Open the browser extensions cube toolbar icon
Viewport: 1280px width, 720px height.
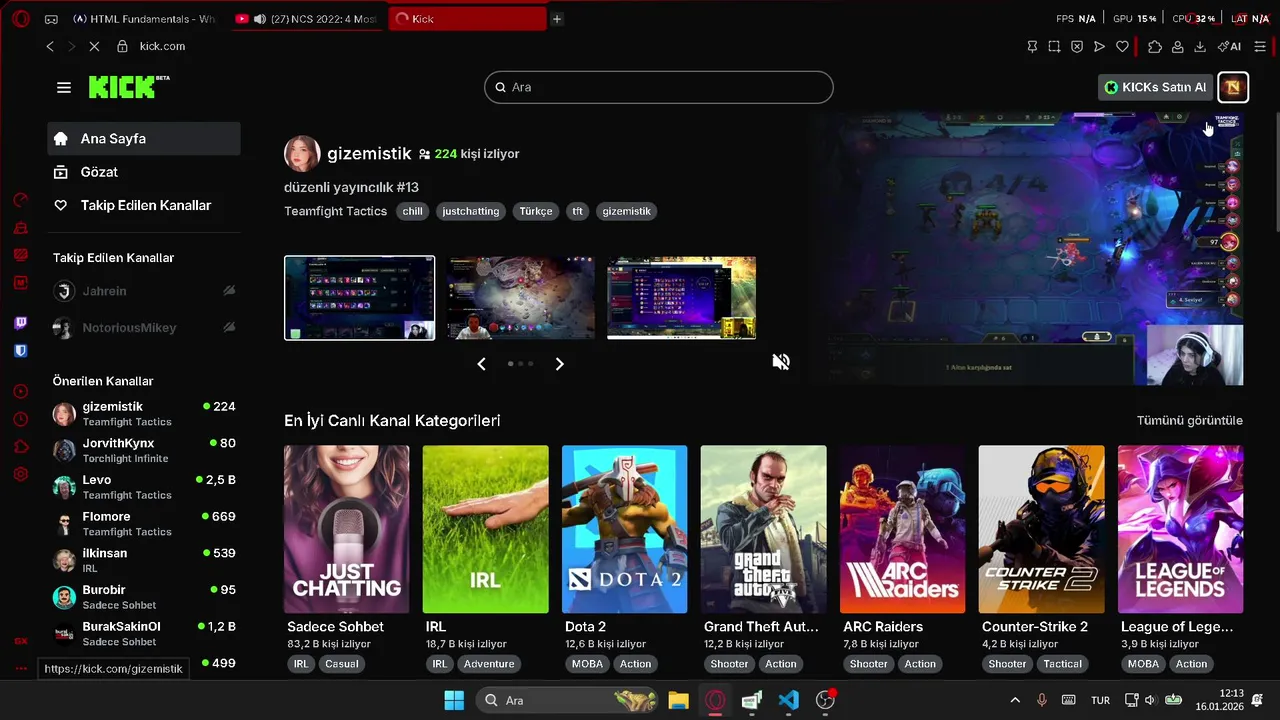pyautogui.click(x=1155, y=46)
